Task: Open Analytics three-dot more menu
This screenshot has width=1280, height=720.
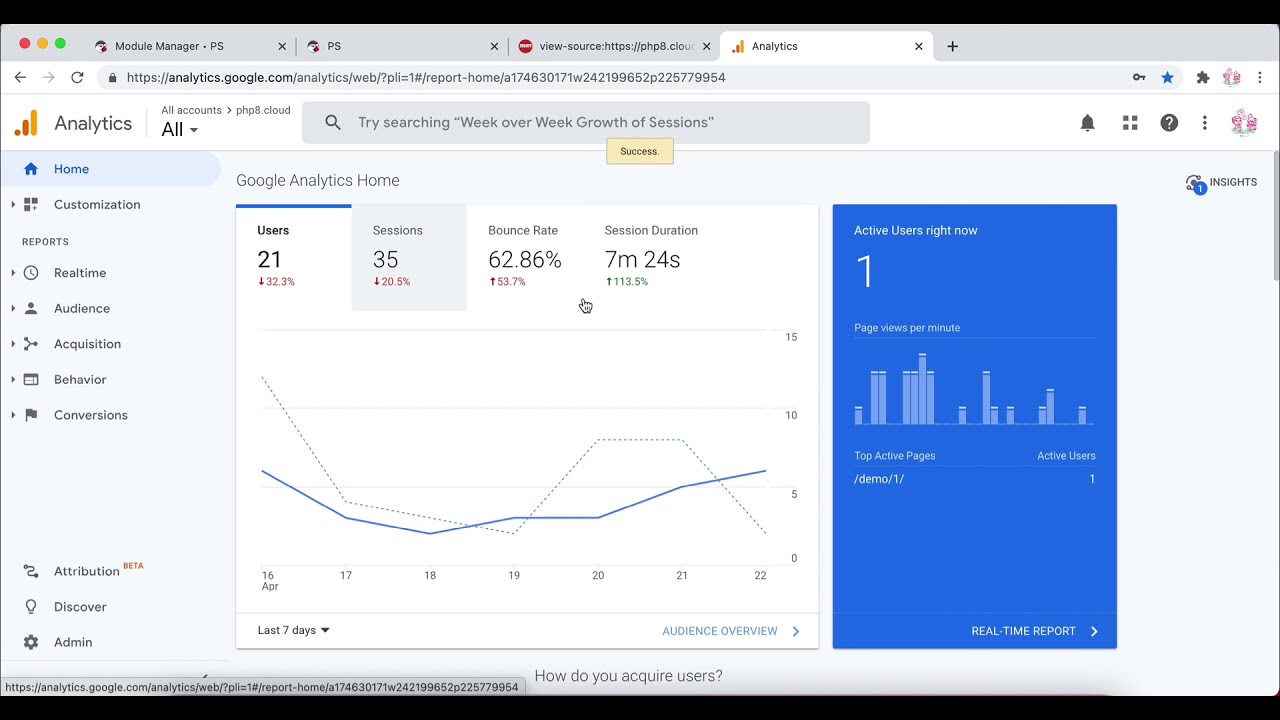Action: (1205, 123)
